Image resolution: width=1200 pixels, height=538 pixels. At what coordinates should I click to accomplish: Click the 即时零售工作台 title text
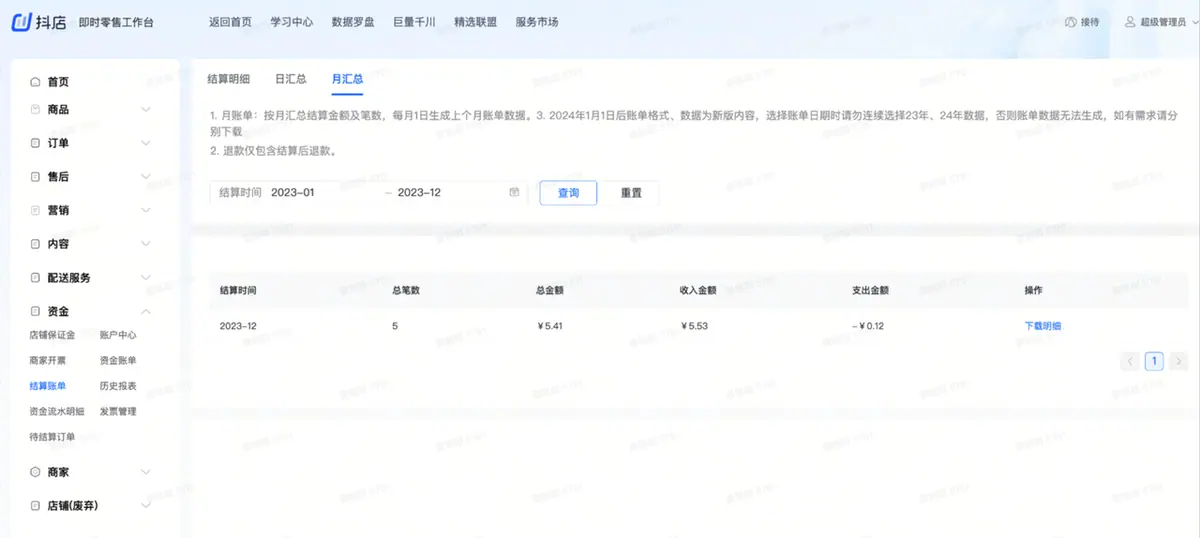point(117,22)
